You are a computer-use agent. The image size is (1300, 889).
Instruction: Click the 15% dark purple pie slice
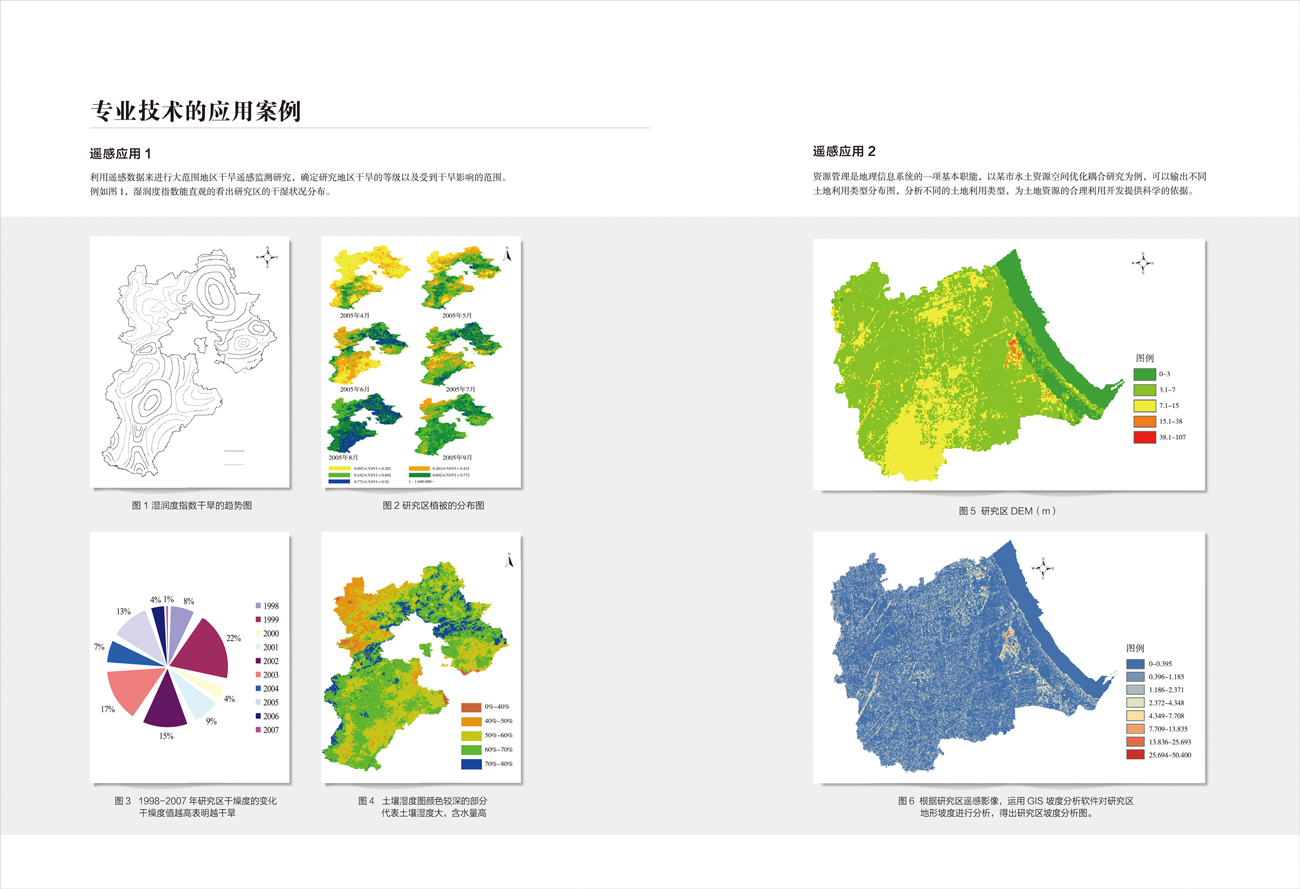(166, 702)
